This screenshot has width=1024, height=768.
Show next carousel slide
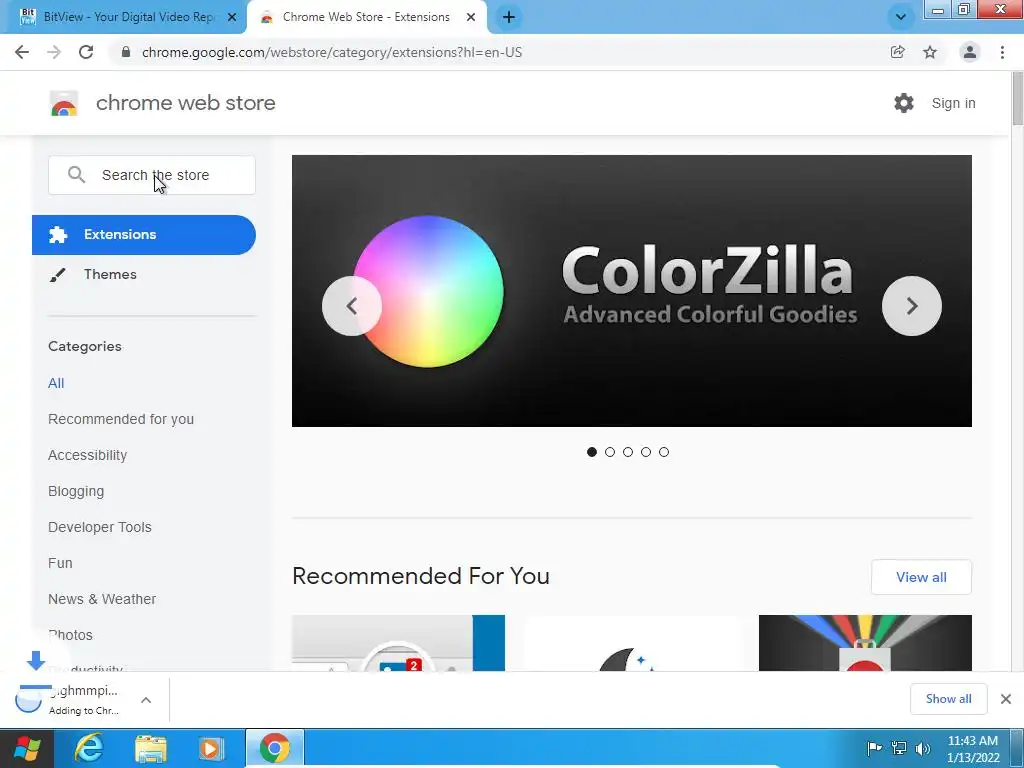click(x=912, y=306)
